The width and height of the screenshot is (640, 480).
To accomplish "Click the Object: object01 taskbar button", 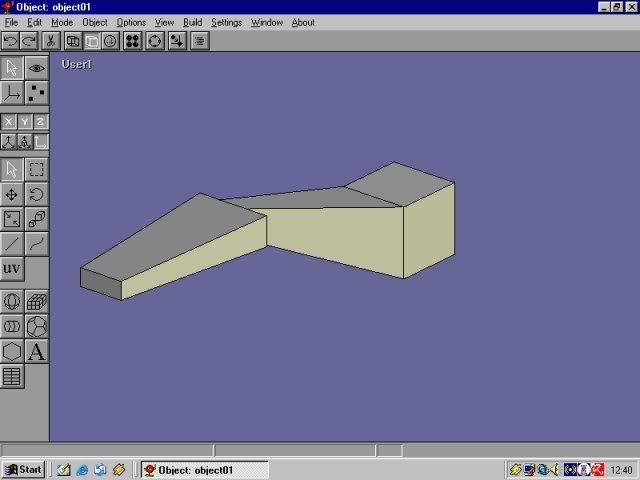I will click(x=204, y=469).
